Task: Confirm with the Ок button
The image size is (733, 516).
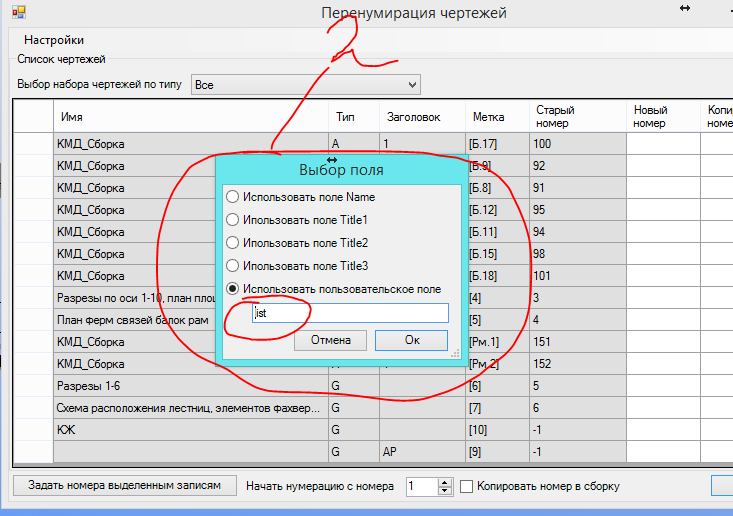Action: [x=411, y=340]
